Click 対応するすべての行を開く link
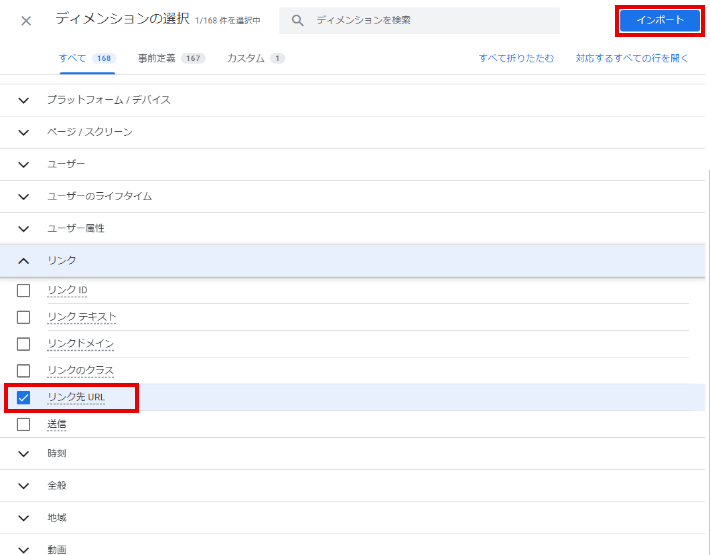Viewport: 710px width, 555px height. coord(632,58)
